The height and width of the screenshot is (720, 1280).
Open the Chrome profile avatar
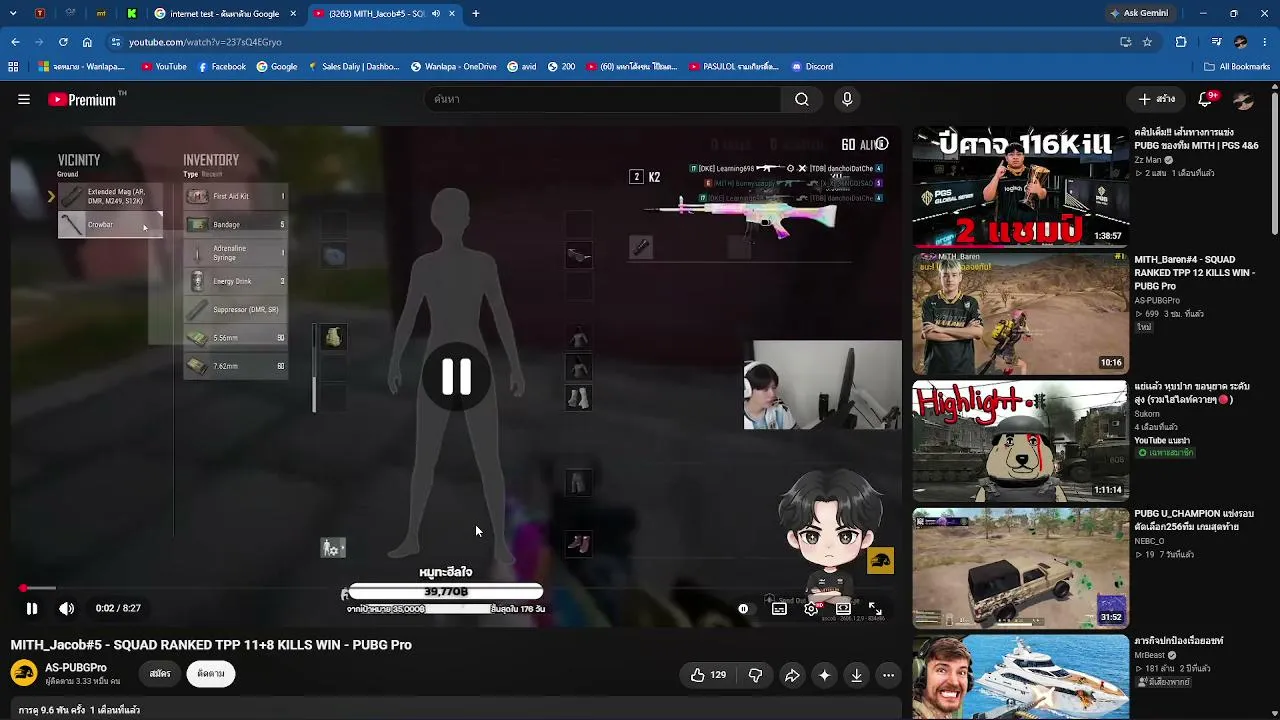1241,42
